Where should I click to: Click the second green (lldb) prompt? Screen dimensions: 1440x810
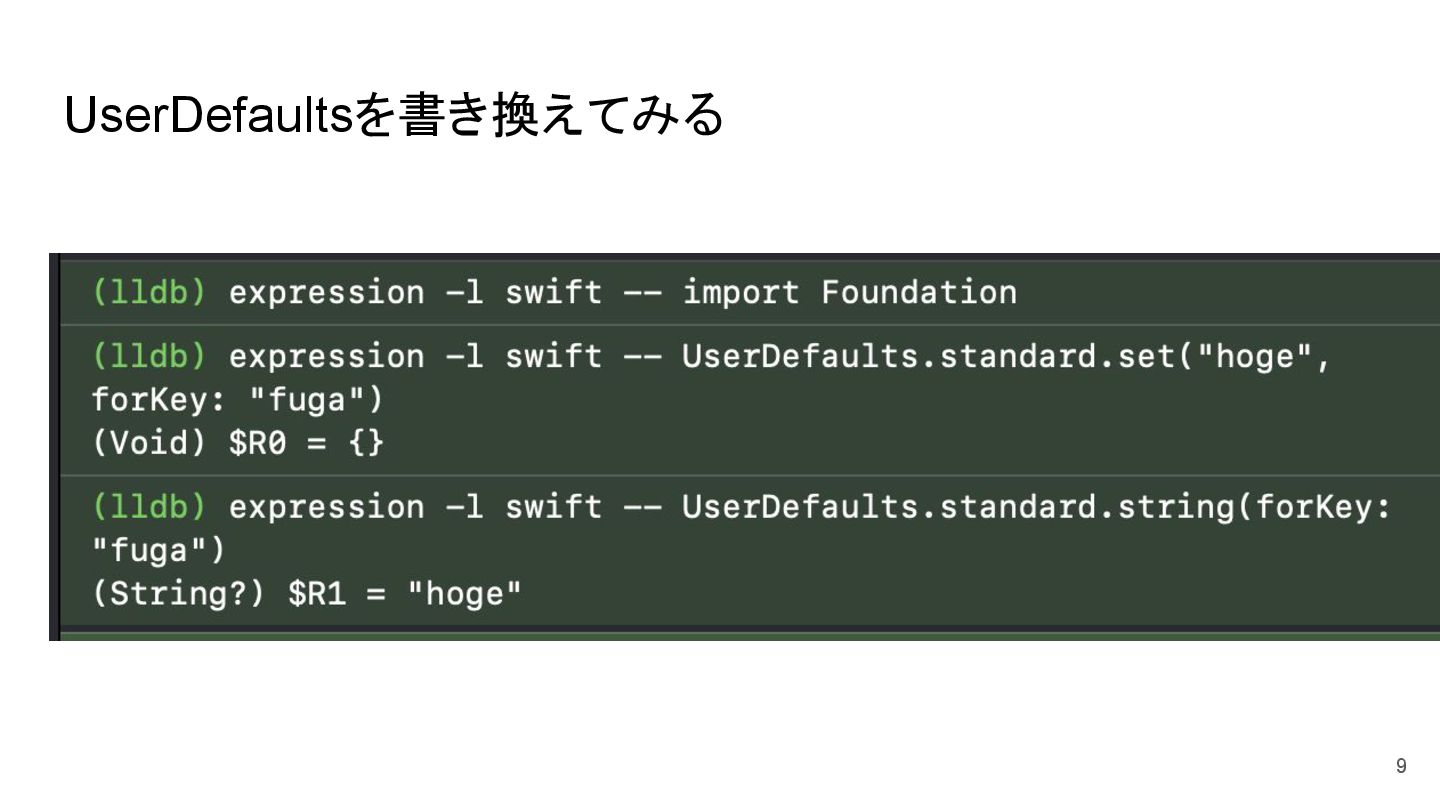tap(149, 357)
